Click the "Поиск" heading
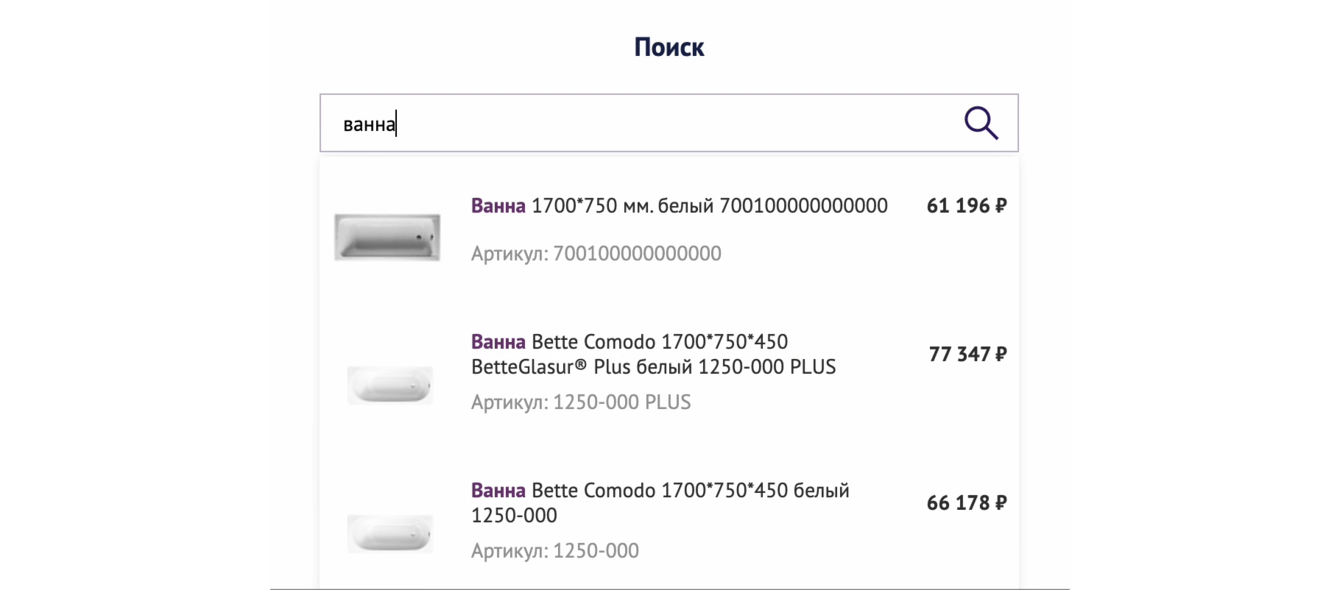The image size is (1340, 590). [x=669, y=47]
